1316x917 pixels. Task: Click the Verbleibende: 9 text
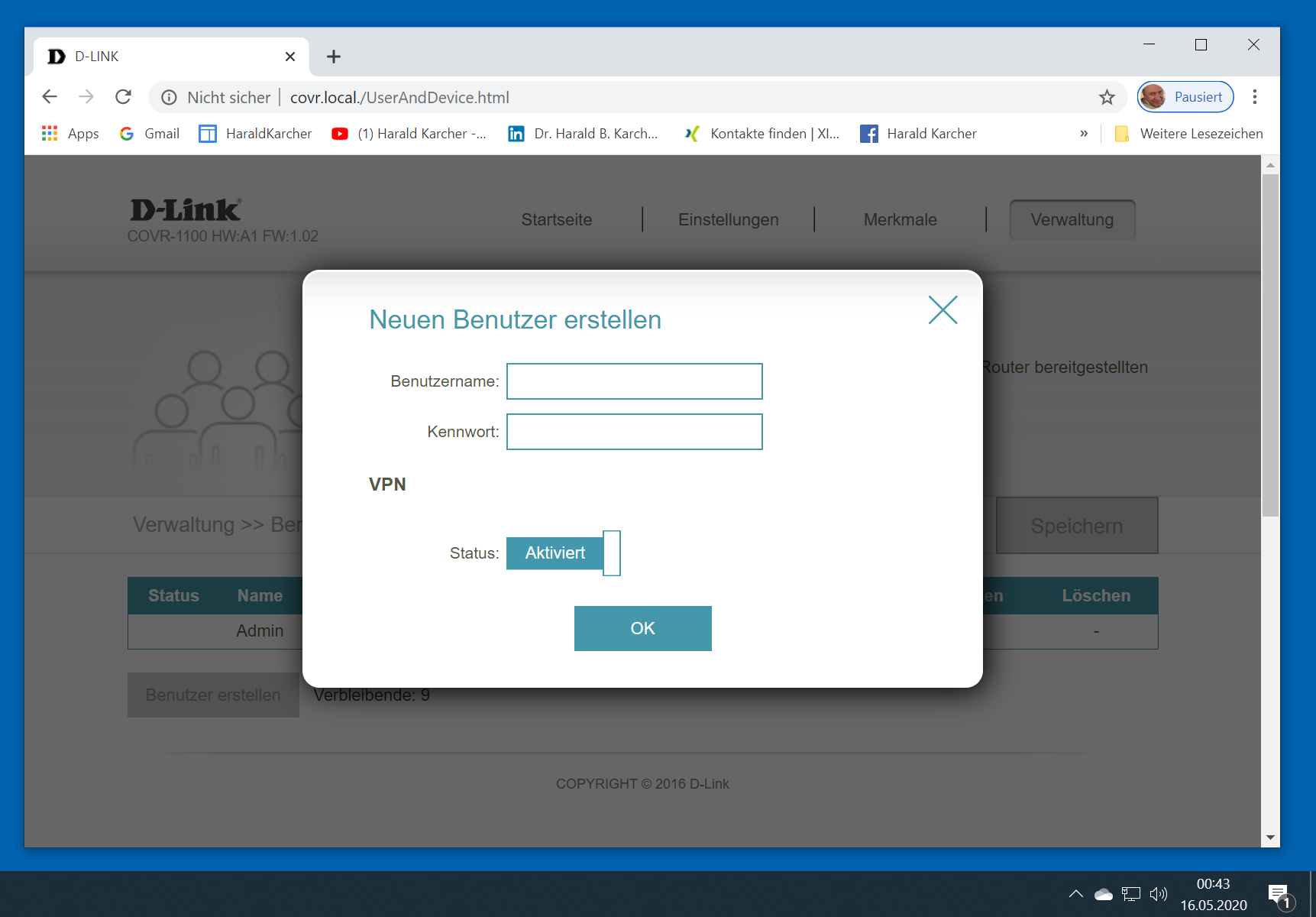(372, 695)
